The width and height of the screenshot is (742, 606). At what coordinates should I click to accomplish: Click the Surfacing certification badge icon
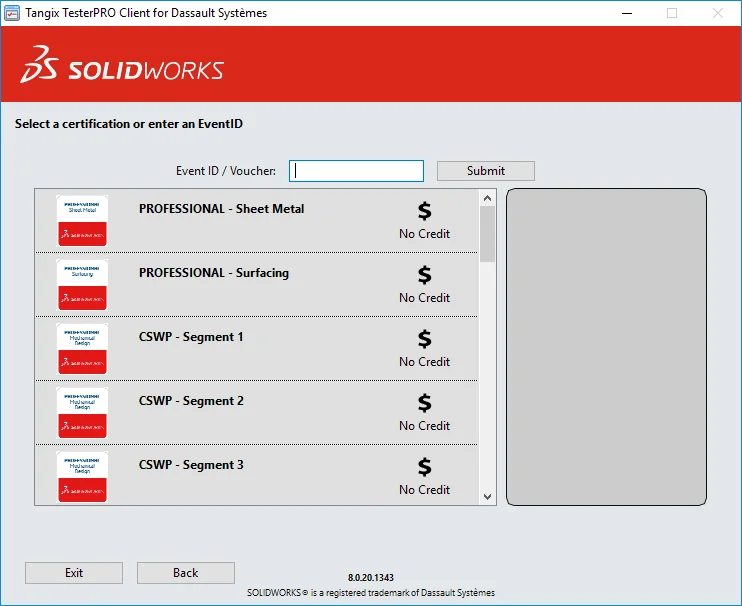click(x=82, y=285)
